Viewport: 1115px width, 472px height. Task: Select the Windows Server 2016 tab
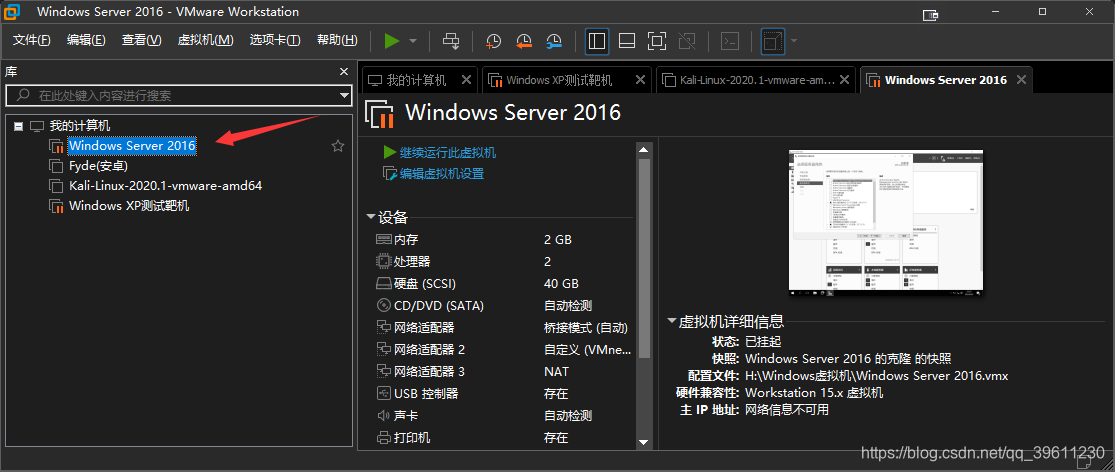[x=946, y=80]
